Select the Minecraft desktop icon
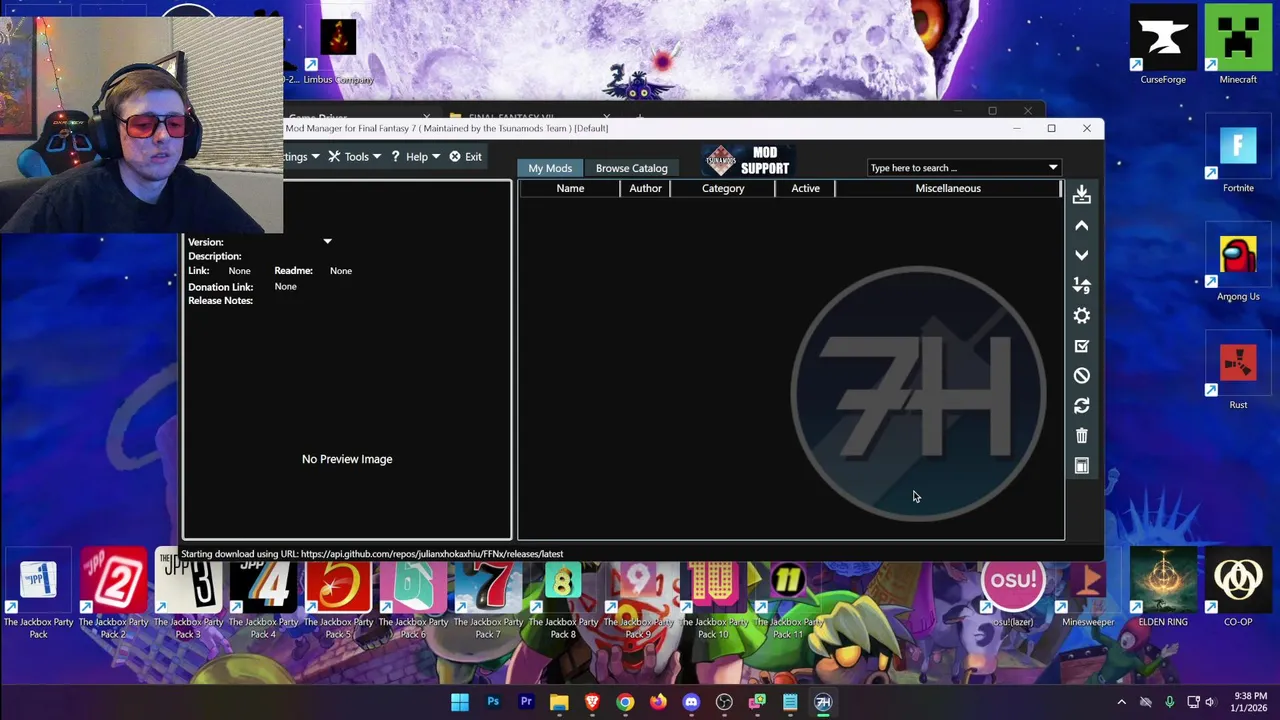 (x=1238, y=45)
